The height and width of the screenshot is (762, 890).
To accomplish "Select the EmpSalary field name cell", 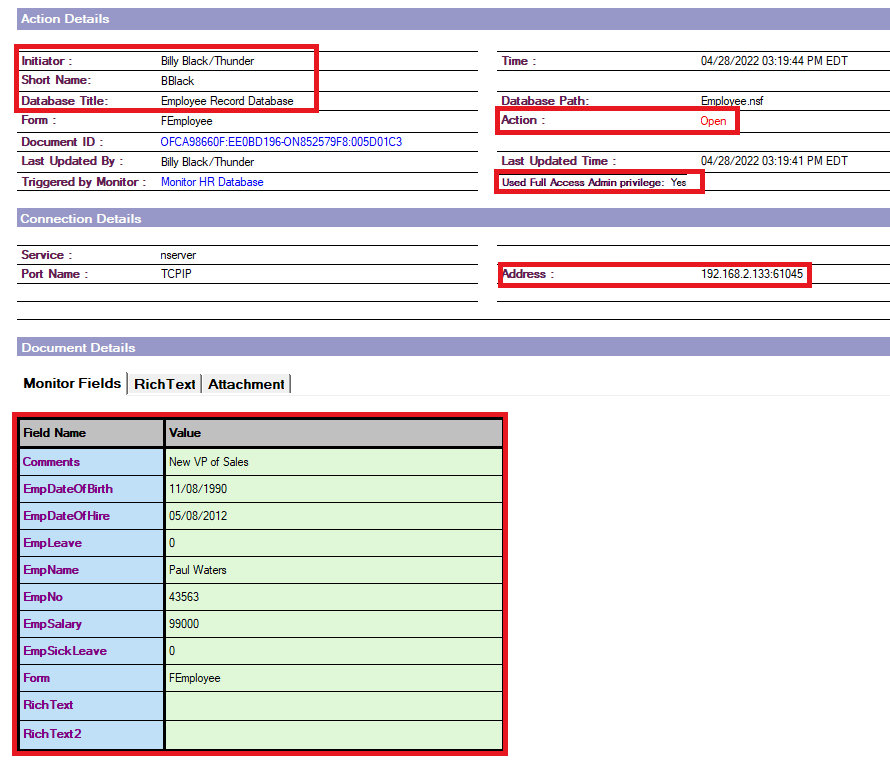I will click(x=52, y=624).
